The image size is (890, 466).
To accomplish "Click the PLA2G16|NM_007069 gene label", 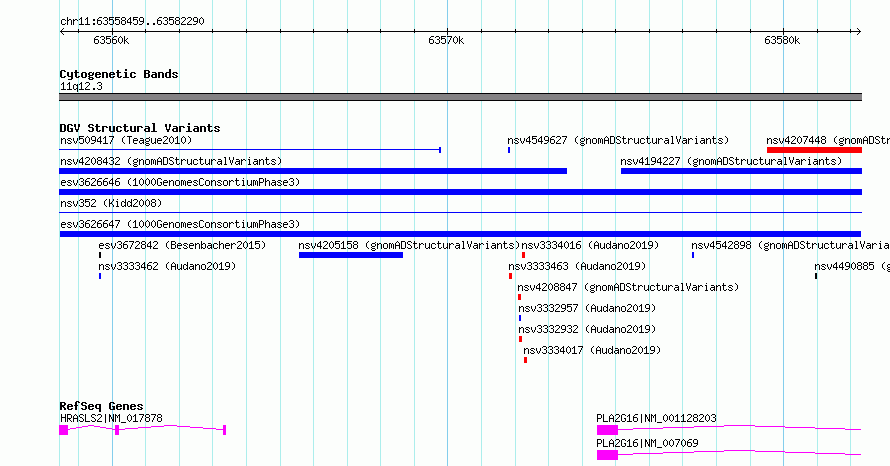I will coord(647,443).
